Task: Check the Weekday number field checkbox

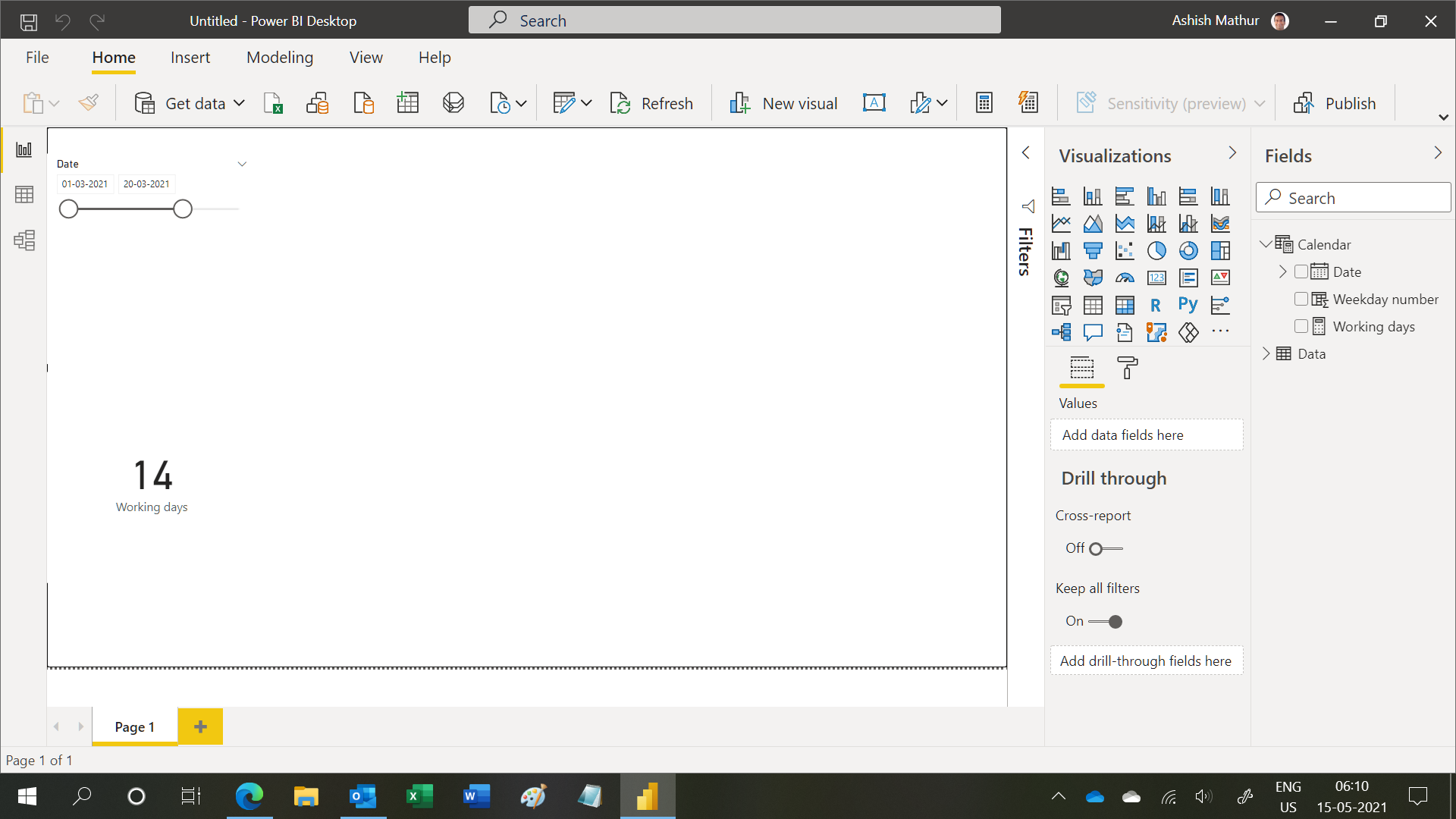Action: pyautogui.click(x=1301, y=299)
